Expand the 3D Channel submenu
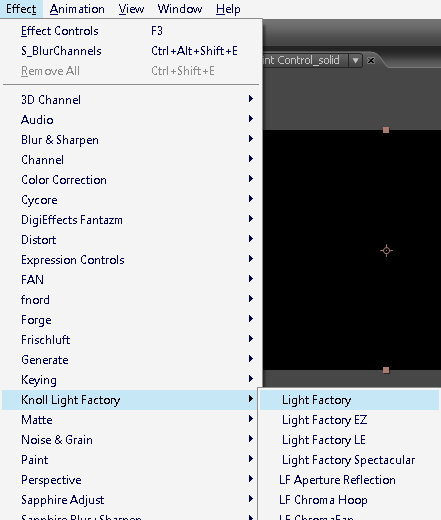This screenshot has width=441, height=520. click(x=130, y=100)
